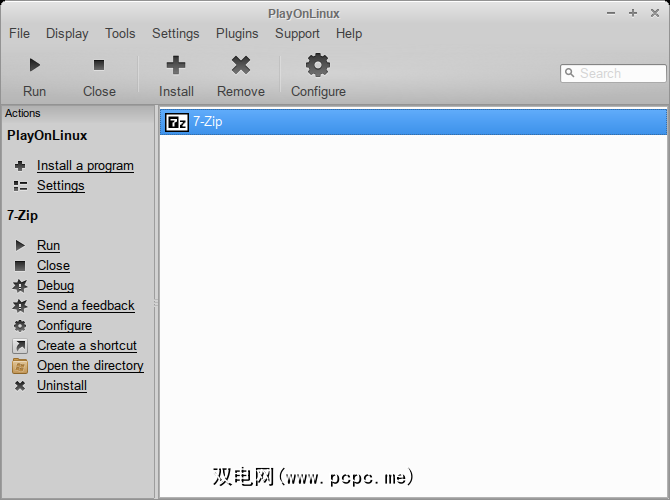
Task: Click the Close stop icon in toolbar
Action: (99, 65)
